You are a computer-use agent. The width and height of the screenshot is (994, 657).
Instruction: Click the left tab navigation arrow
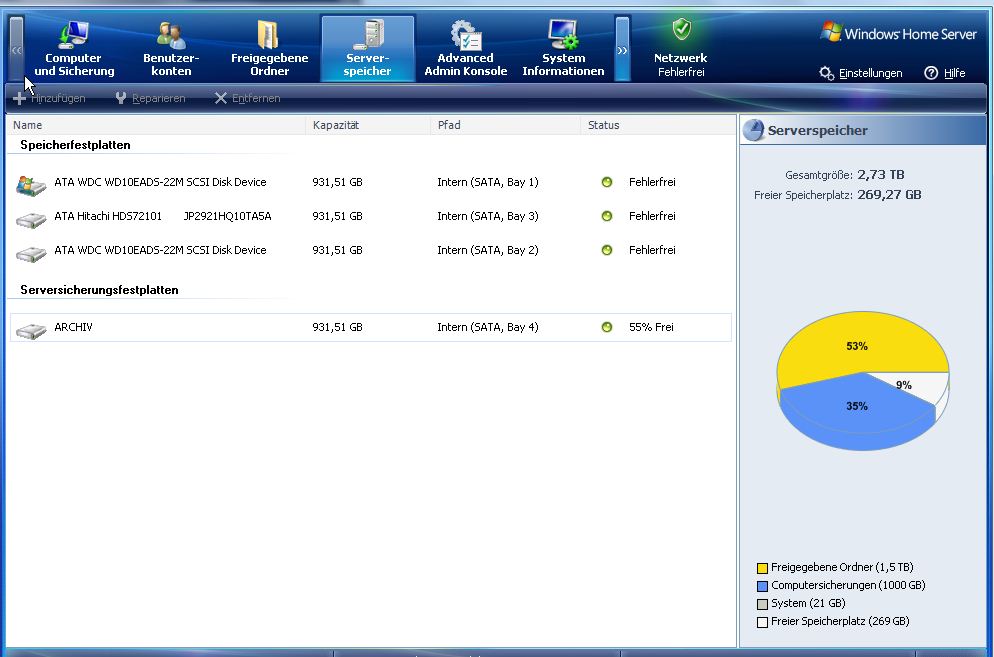point(16,49)
